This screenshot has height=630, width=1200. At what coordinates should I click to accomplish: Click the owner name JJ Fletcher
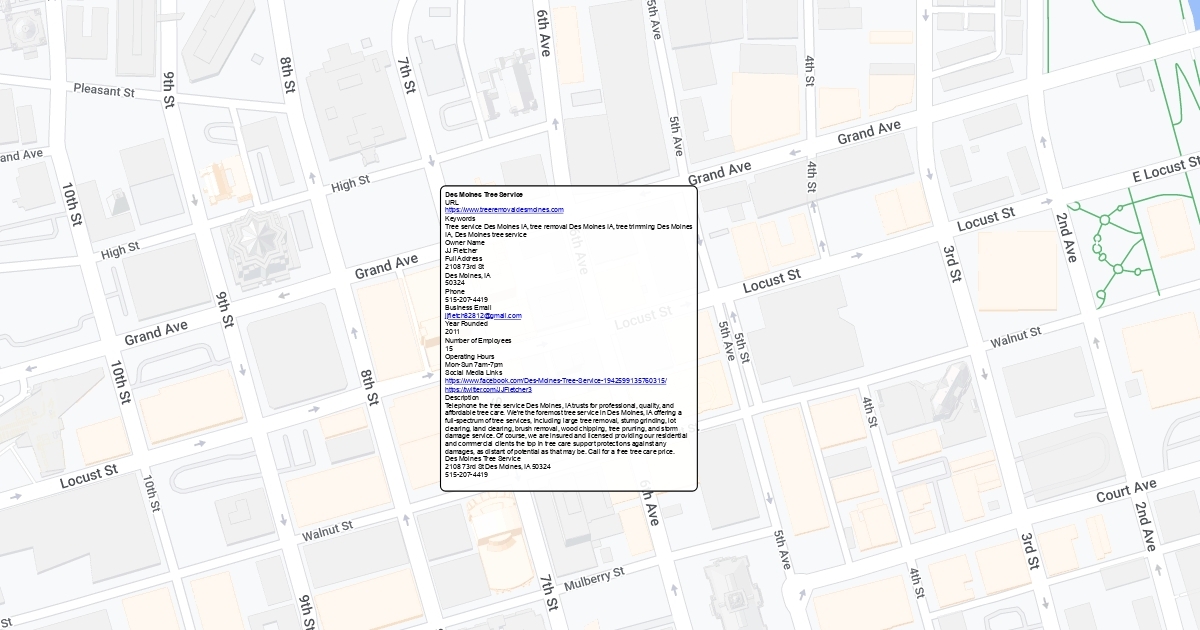(462, 250)
